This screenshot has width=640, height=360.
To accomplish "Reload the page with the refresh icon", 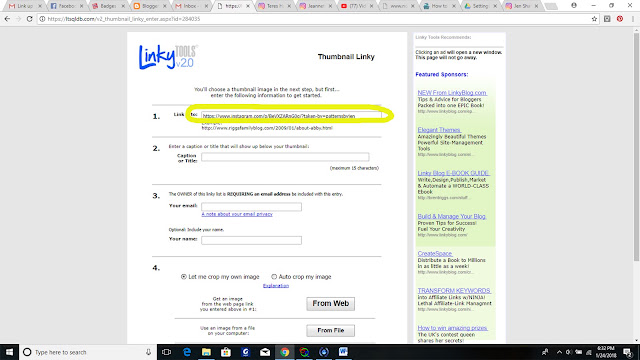I will pos(29,19).
